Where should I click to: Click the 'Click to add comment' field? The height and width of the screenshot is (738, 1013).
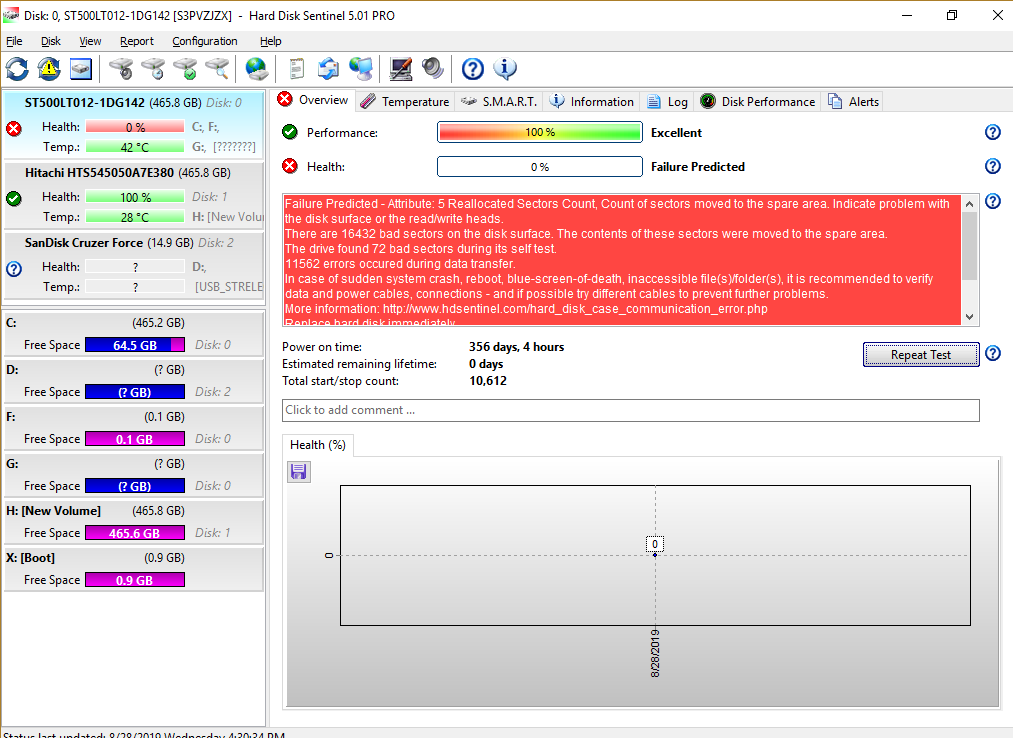pyautogui.click(x=631, y=410)
